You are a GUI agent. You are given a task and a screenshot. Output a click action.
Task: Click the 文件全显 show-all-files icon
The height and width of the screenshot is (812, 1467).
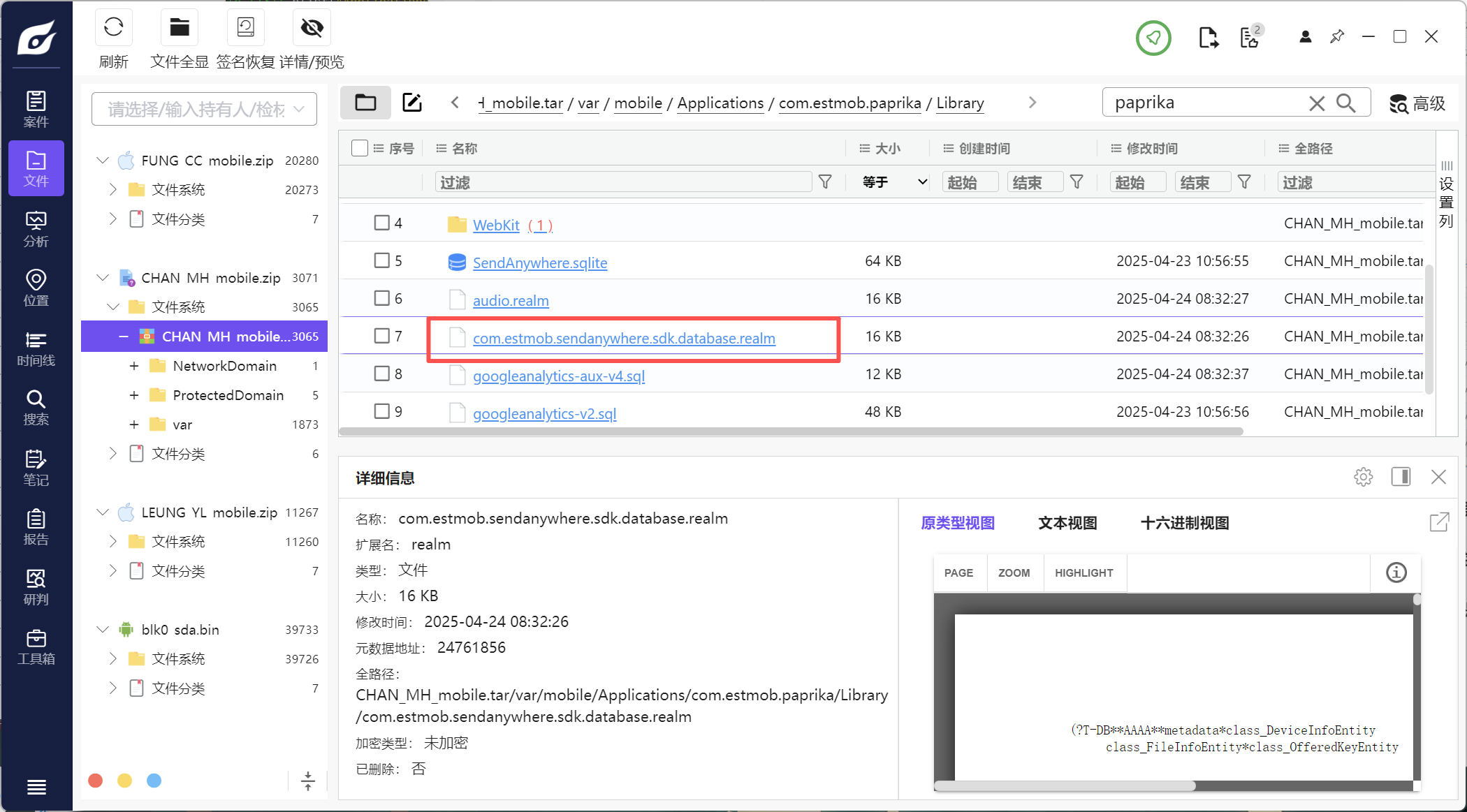pos(180,28)
